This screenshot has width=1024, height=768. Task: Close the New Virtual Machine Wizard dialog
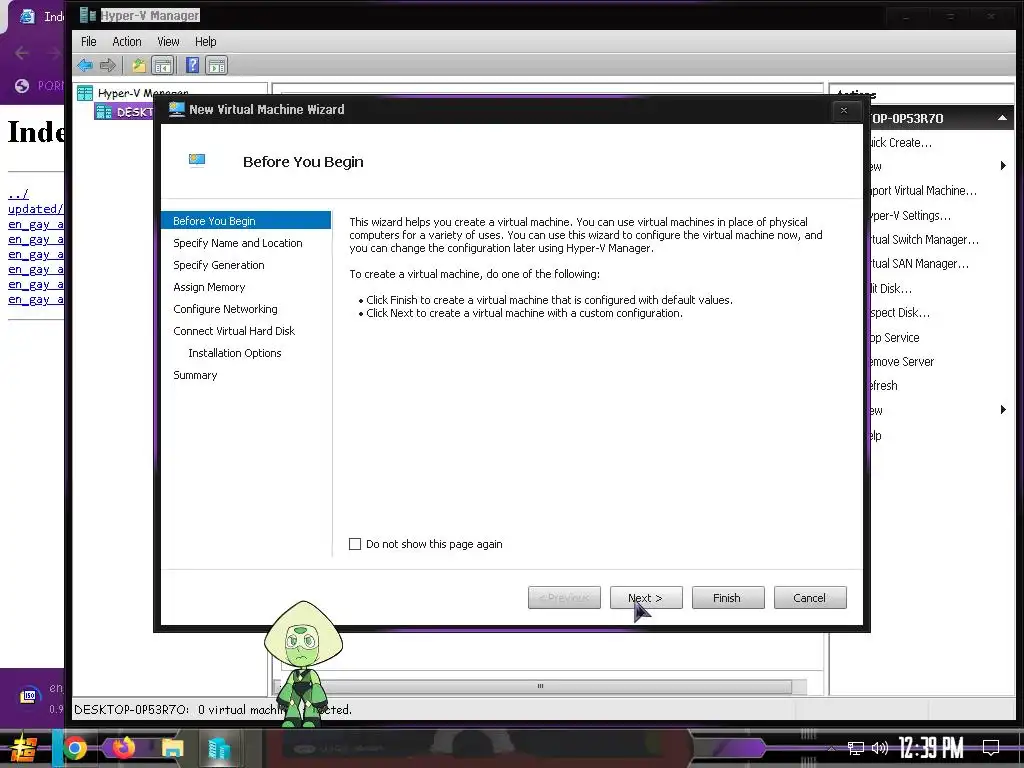pyautogui.click(x=844, y=110)
